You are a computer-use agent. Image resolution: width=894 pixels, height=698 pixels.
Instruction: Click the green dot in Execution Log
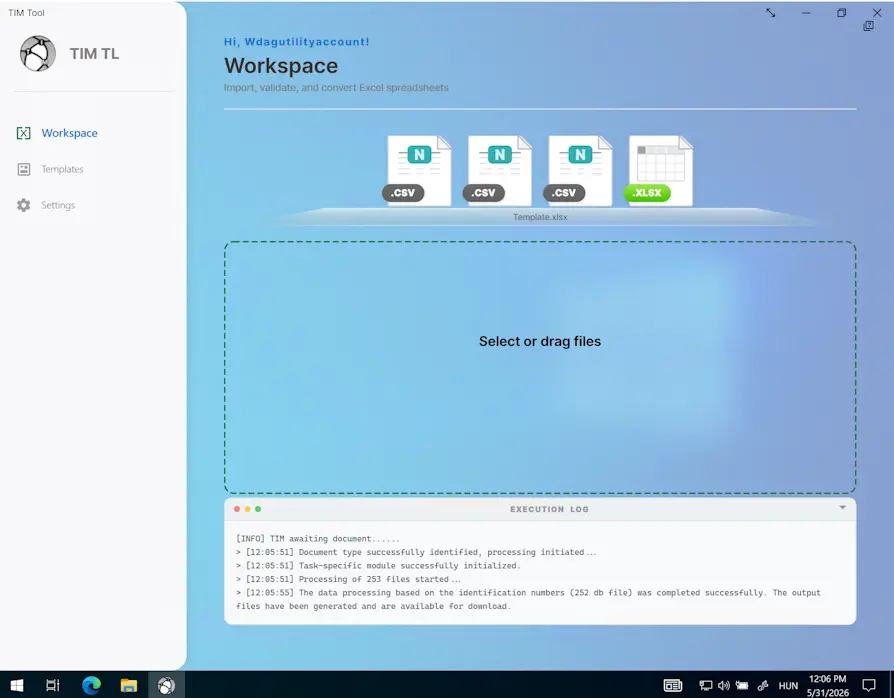(258, 509)
